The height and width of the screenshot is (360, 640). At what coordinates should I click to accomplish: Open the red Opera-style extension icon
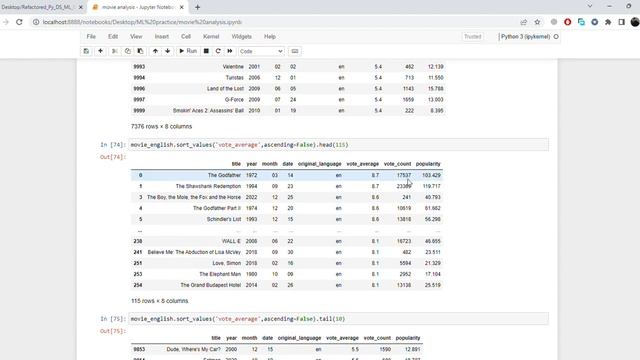tap(567, 22)
